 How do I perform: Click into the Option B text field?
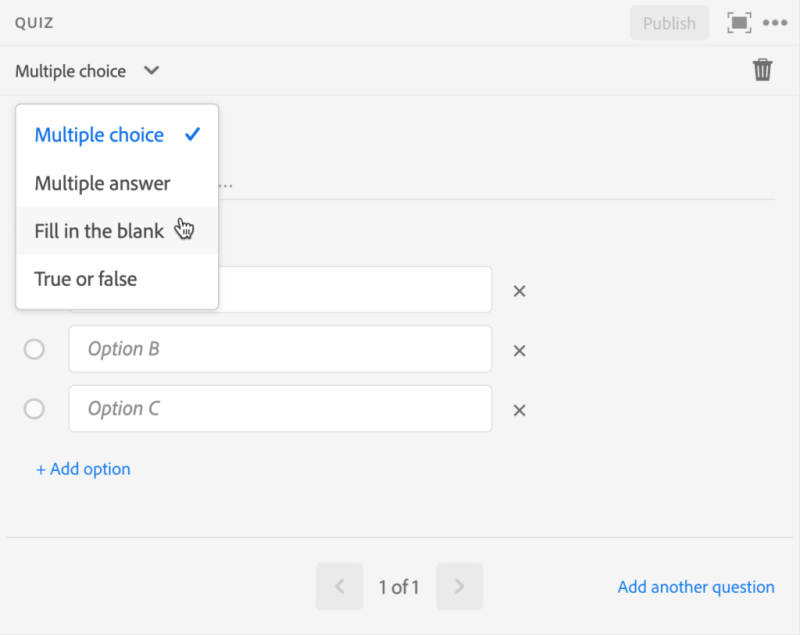280,349
